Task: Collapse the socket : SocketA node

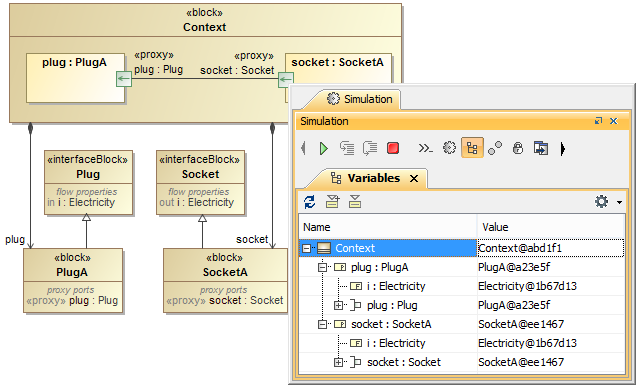Action: pyautogui.click(x=322, y=324)
